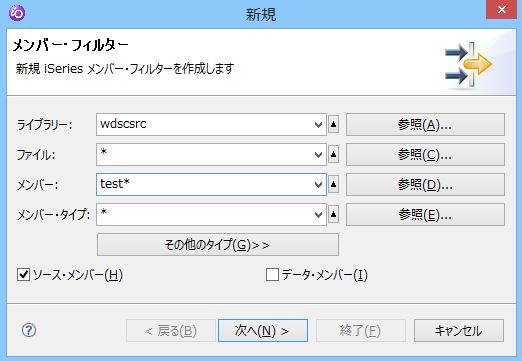
Task: Expand その他のタイプ(G)>> section
Action: coord(218,245)
